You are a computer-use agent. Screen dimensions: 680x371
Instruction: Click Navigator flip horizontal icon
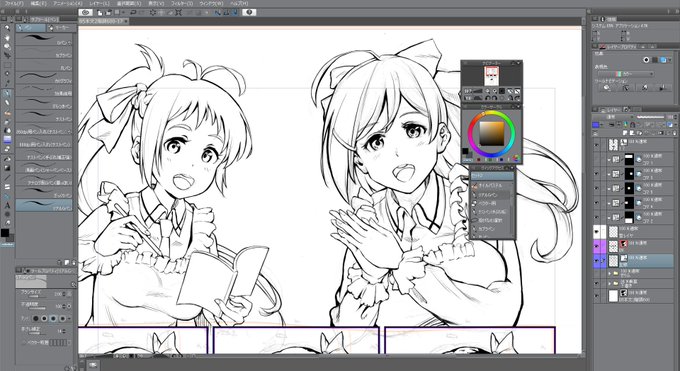click(x=510, y=98)
